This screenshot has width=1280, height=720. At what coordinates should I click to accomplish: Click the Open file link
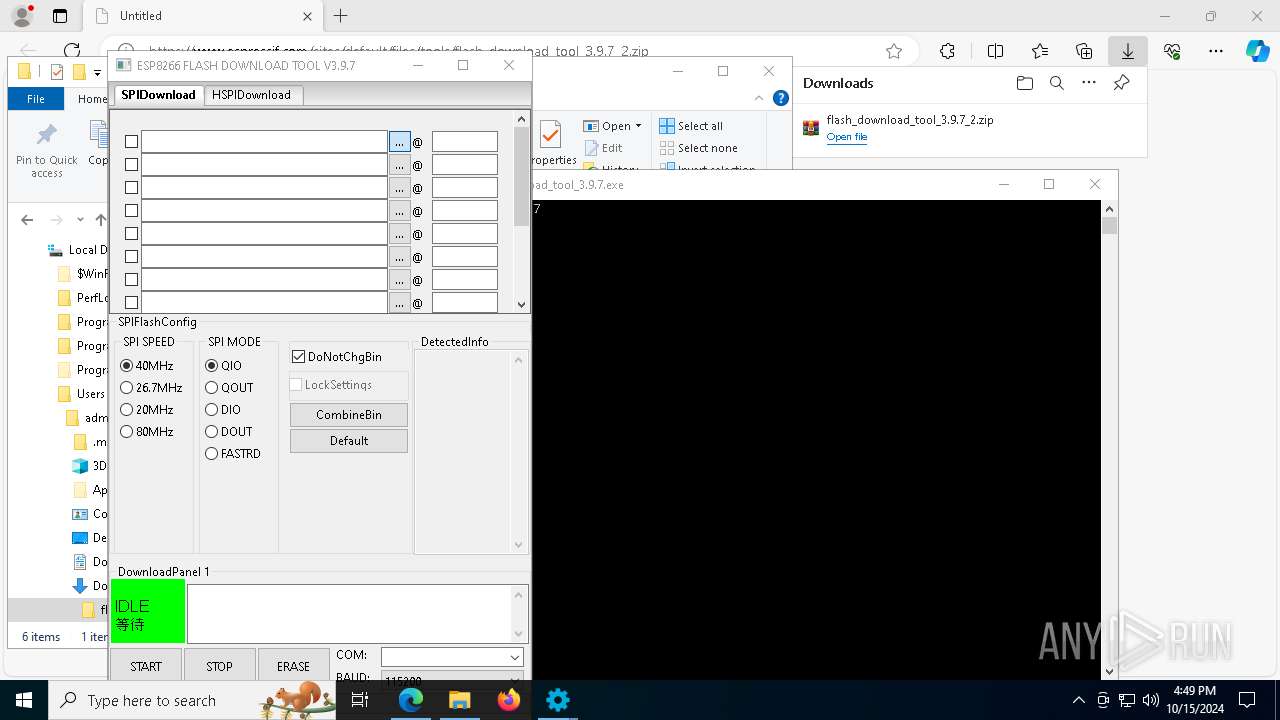[x=847, y=137]
